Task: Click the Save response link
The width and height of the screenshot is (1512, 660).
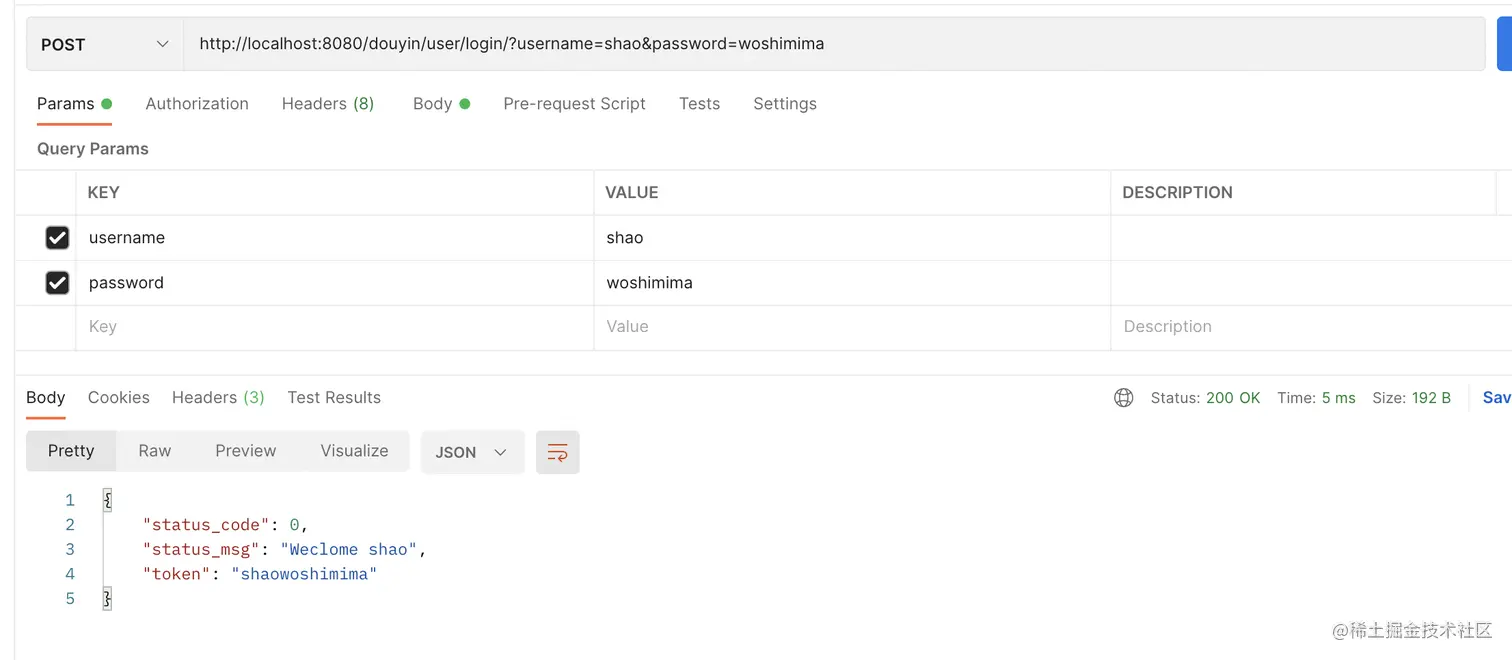Action: pyautogui.click(x=1495, y=397)
